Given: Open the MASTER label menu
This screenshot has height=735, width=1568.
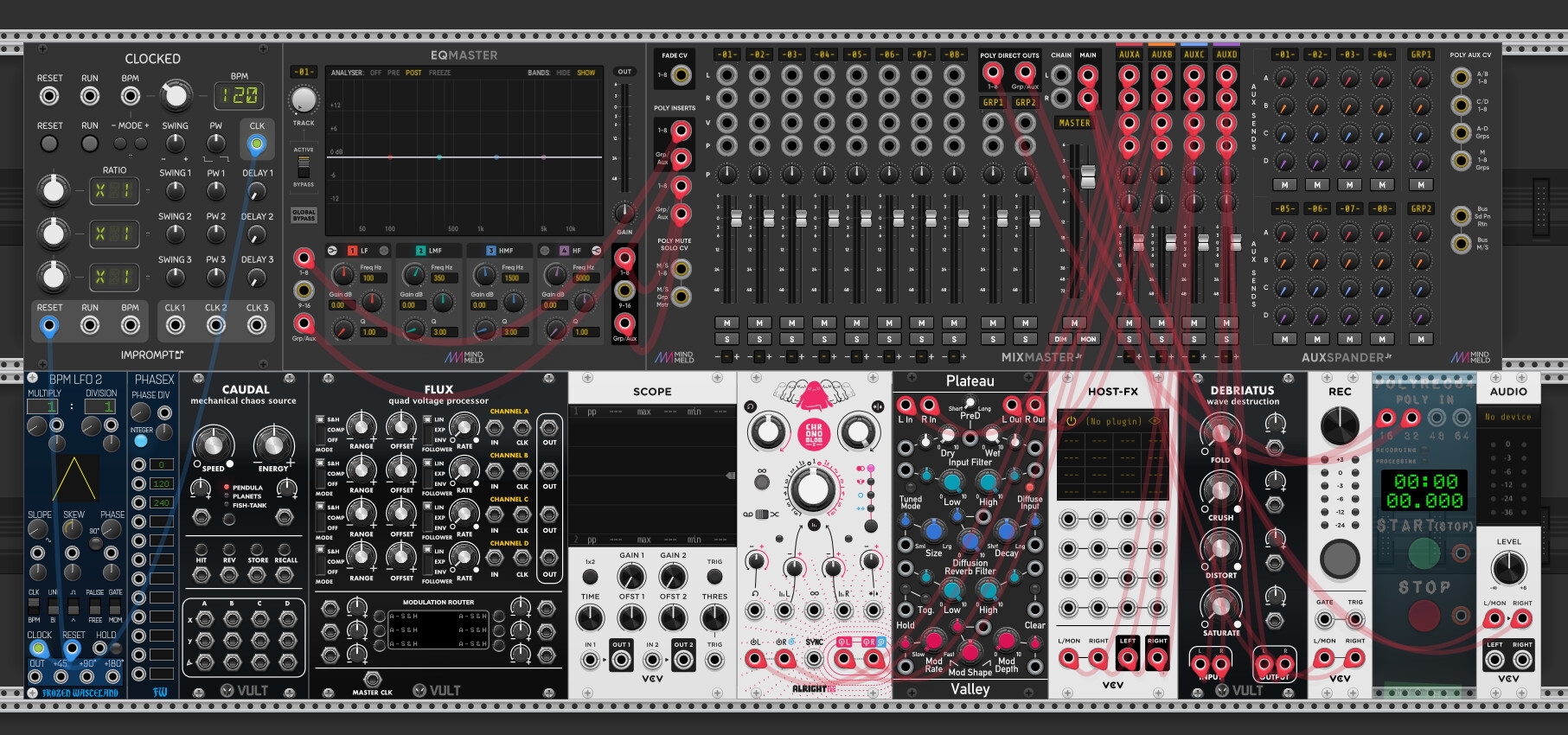Looking at the screenshot, I should tap(1074, 123).
